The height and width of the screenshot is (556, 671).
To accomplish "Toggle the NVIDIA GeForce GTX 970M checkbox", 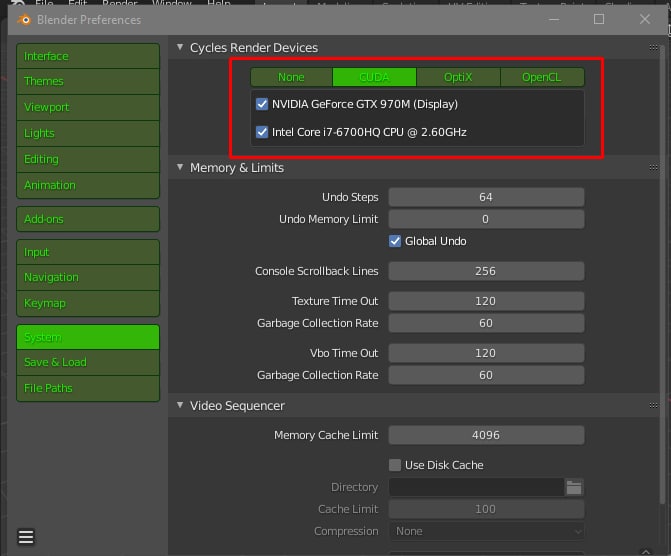I will (261, 104).
